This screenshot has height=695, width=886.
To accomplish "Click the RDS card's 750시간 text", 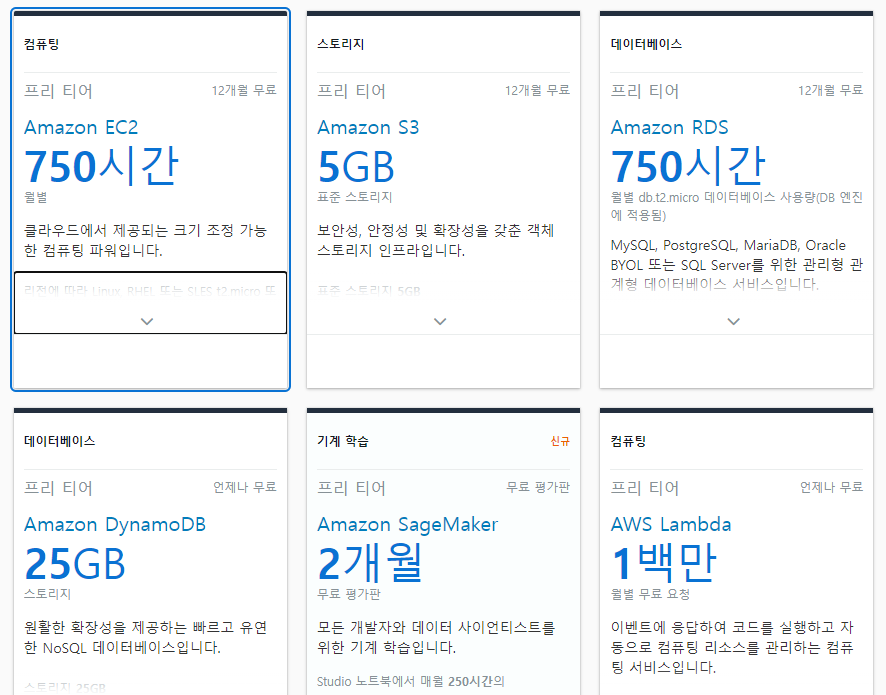I will [x=688, y=166].
